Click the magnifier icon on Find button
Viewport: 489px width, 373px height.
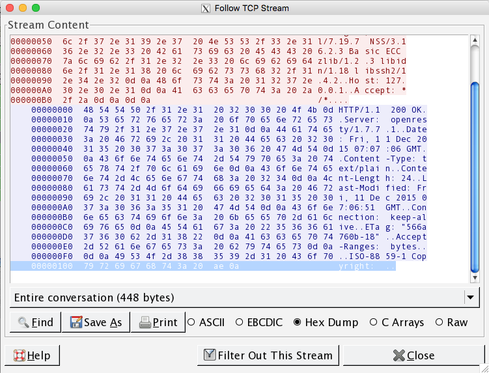tap(23, 322)
